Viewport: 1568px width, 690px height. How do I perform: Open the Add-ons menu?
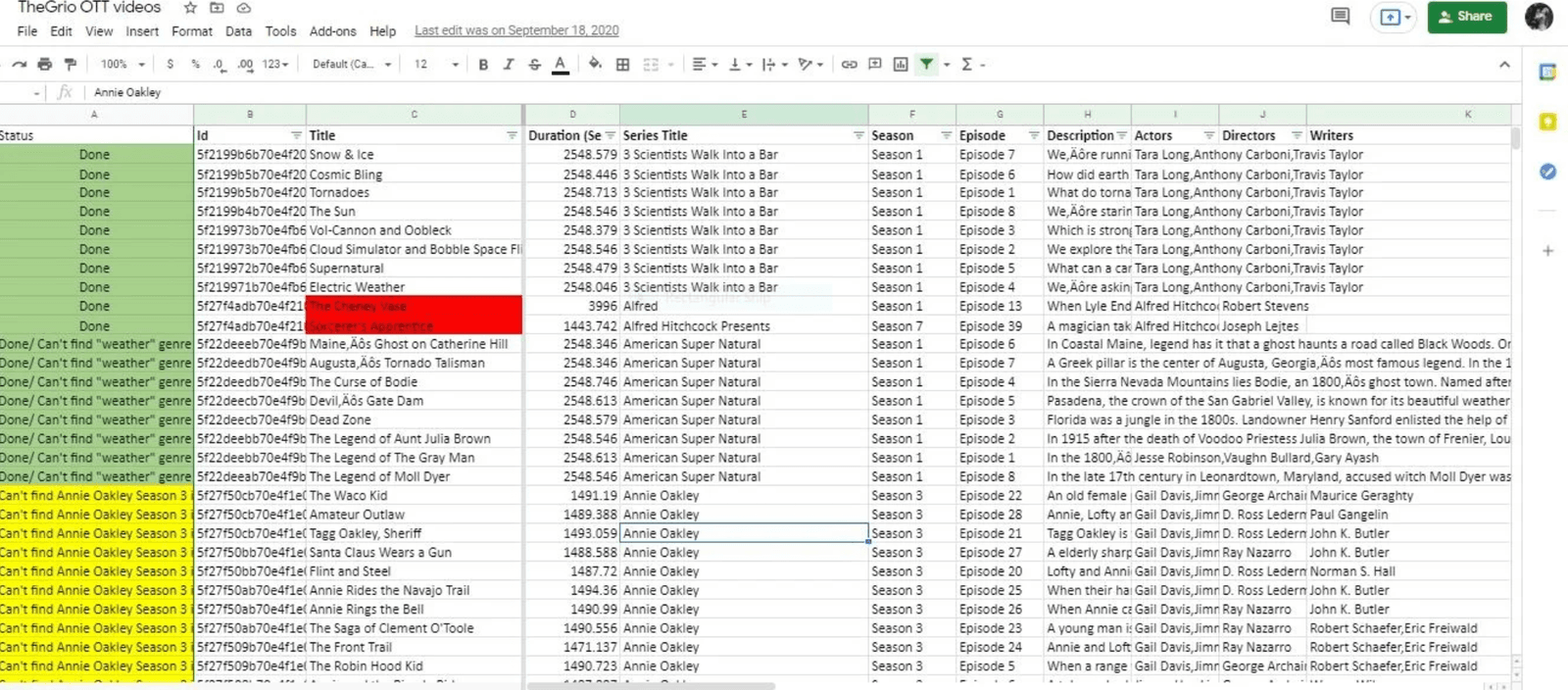[333, 31]
